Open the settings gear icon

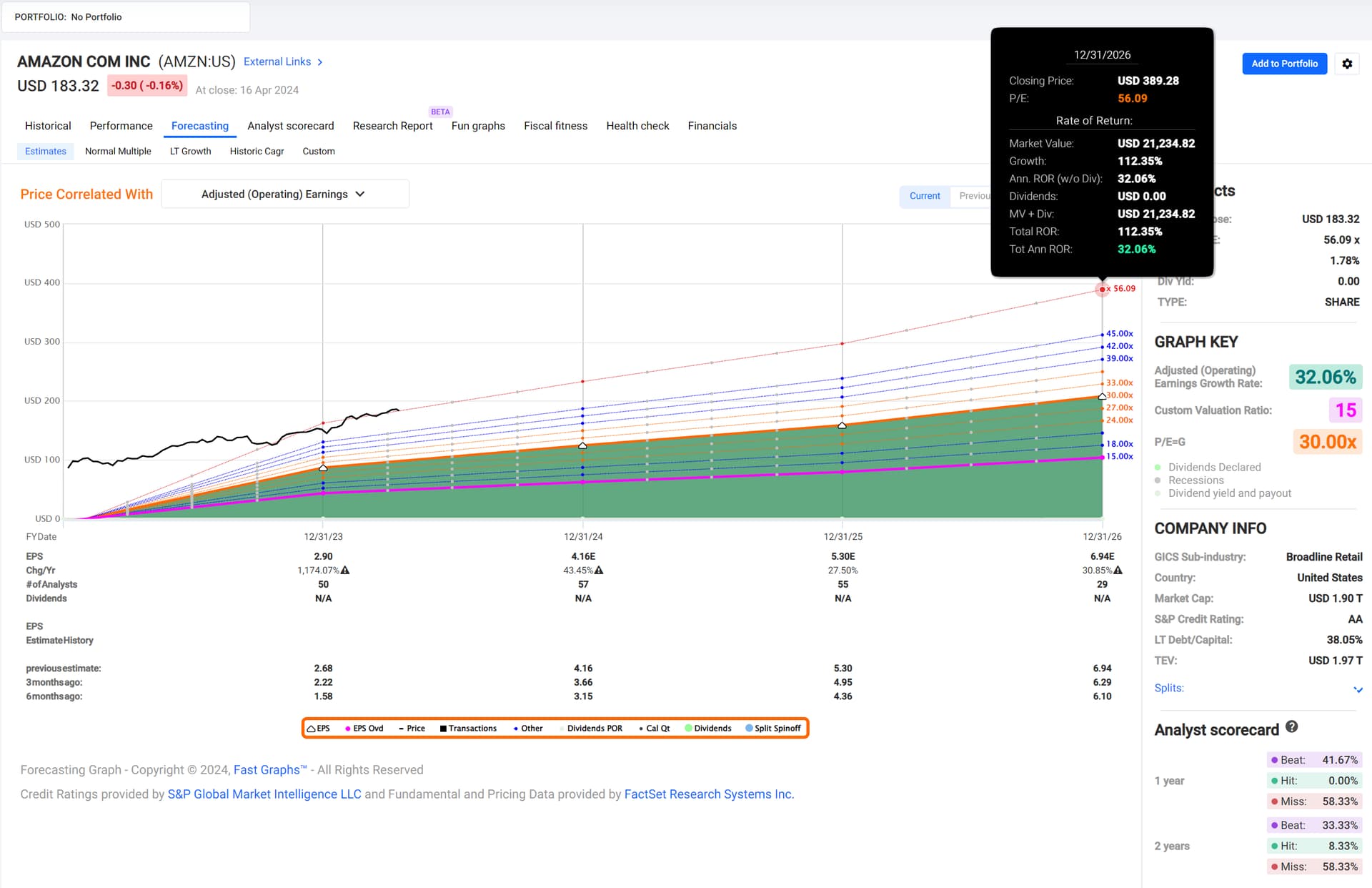tap(1347, 64)
